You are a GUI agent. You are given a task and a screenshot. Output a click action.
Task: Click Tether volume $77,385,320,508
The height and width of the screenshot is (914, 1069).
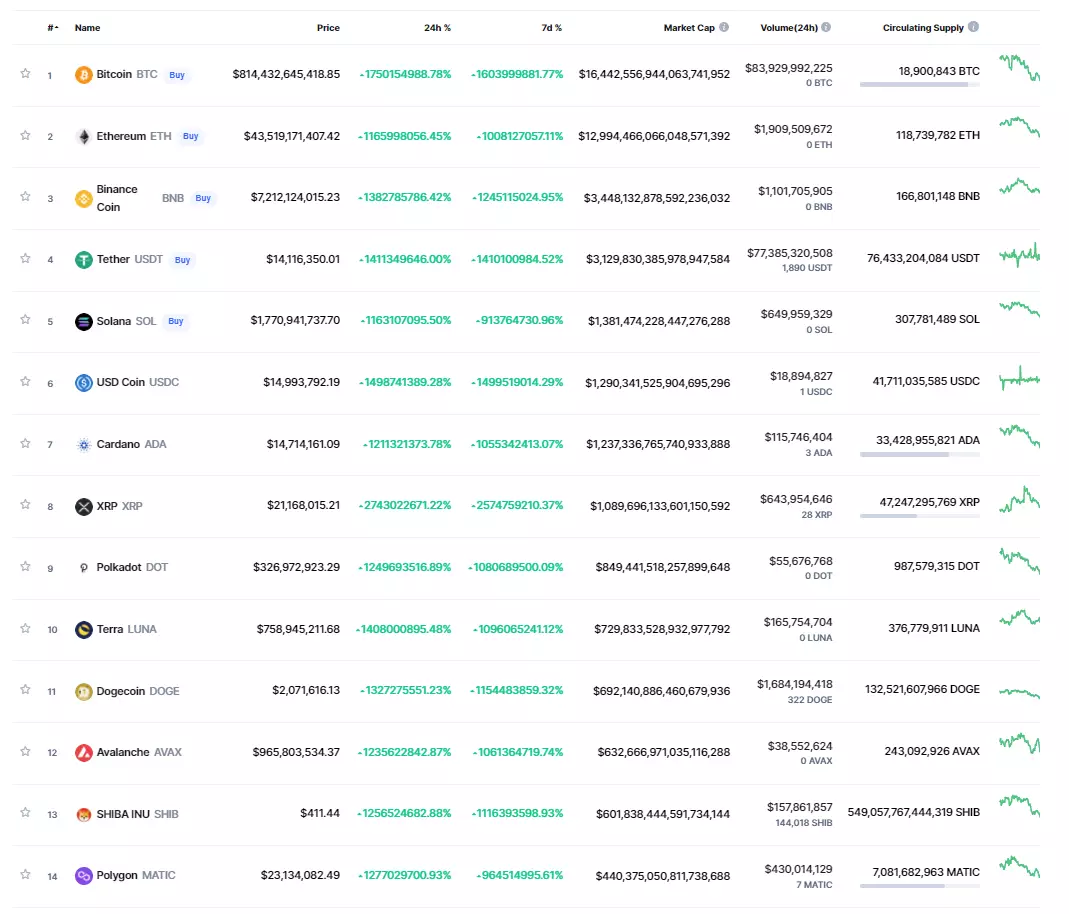point(789,254)
